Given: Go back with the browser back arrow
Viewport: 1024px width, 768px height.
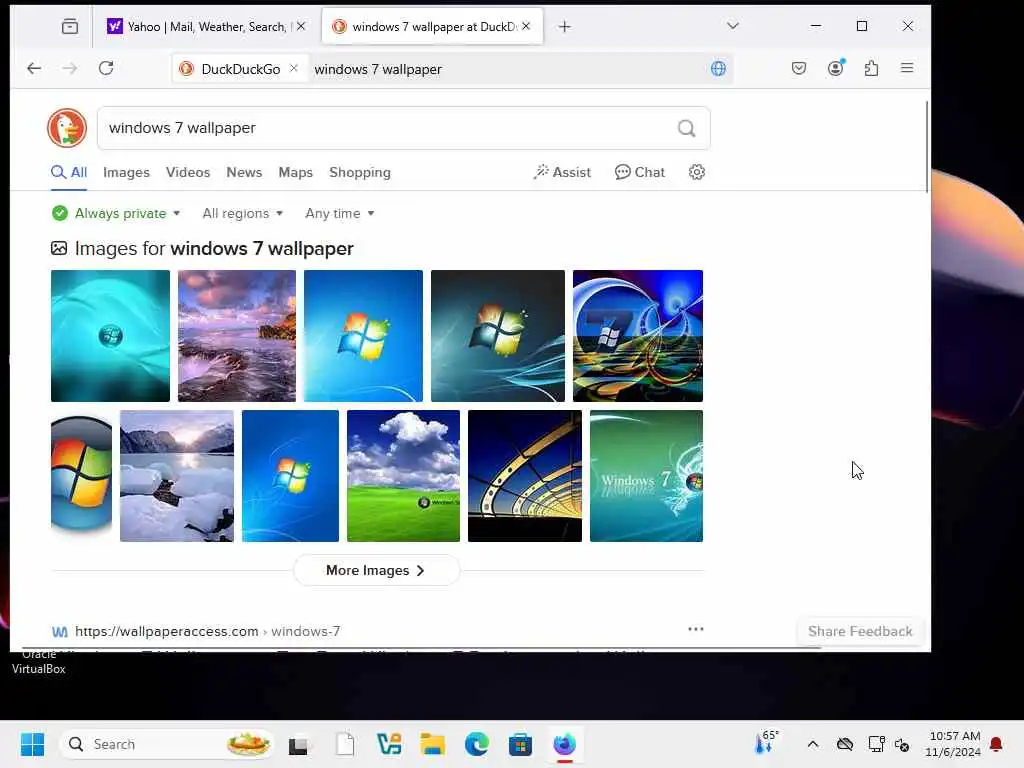Looking at the screenshot, I should pyautogui.click(x=34, y=68).
